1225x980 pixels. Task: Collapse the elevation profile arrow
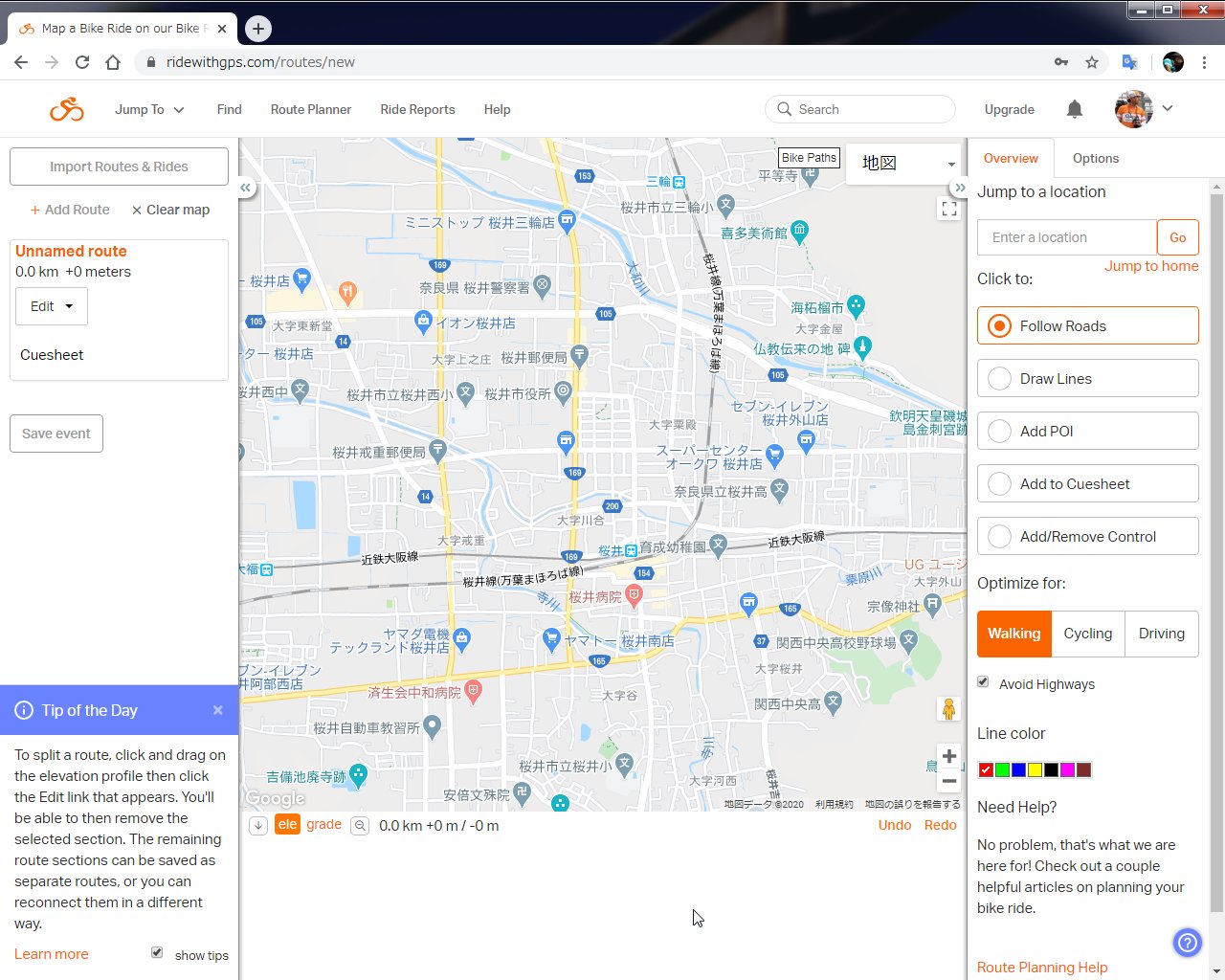(258, 826)
